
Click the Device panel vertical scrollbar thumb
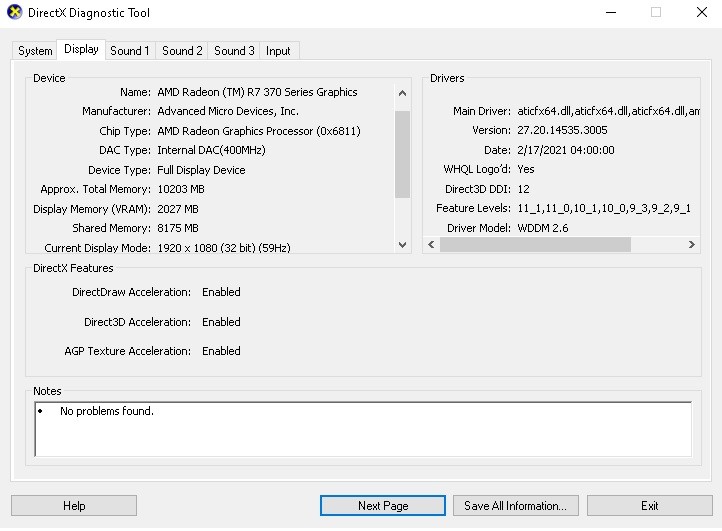tap(402, 154)
